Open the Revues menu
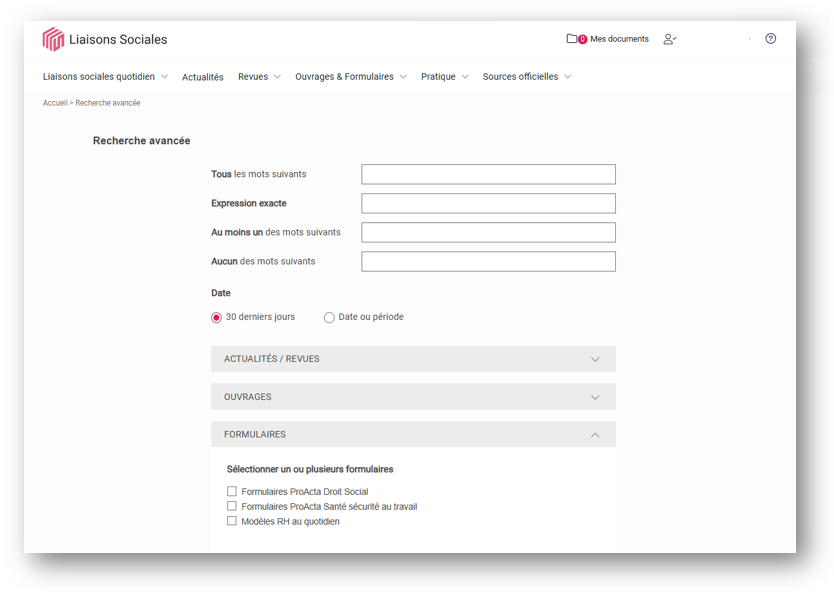The width and height of the screenshot is (834, 592). click(x=253, y=77)
